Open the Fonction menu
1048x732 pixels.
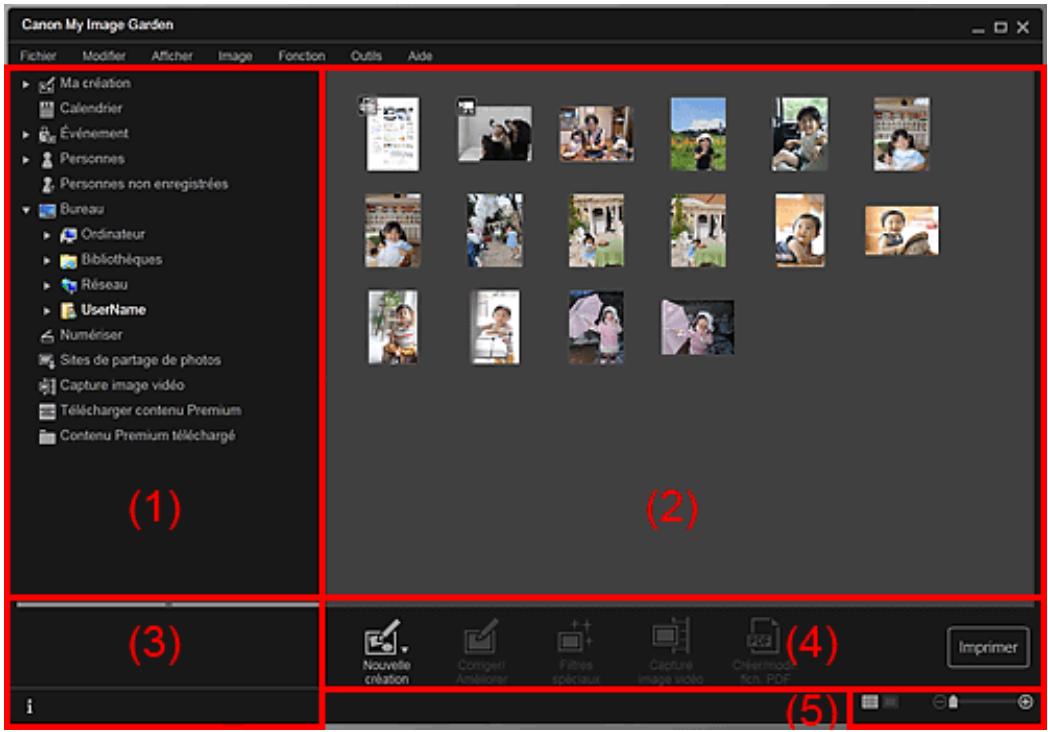pos(301,56)
